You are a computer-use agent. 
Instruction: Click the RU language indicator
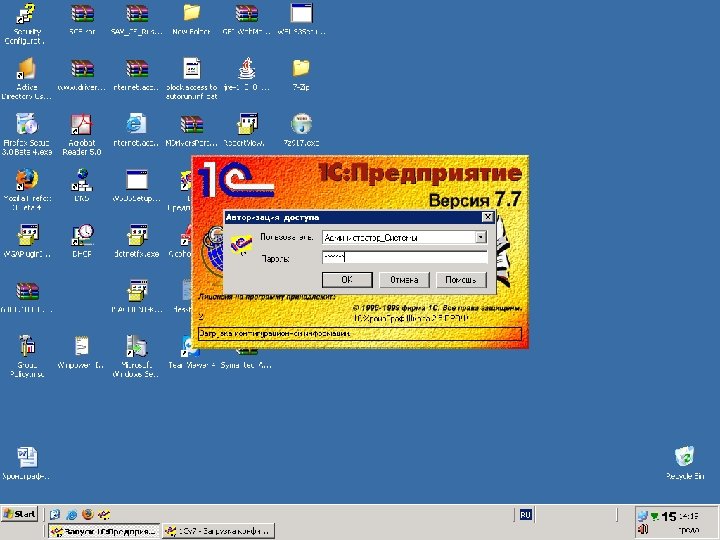point(525,515)
